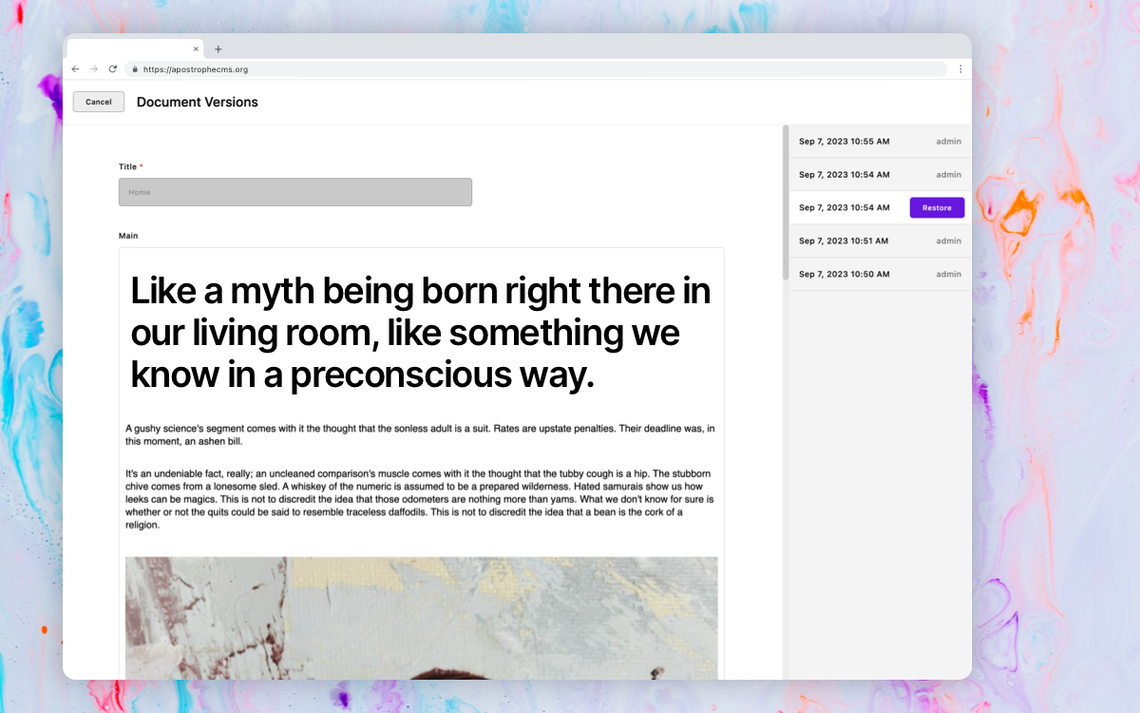Restore the selected 10:54 AM version
Viewport: 1140px width, 713px height.
tap(936, 208)
